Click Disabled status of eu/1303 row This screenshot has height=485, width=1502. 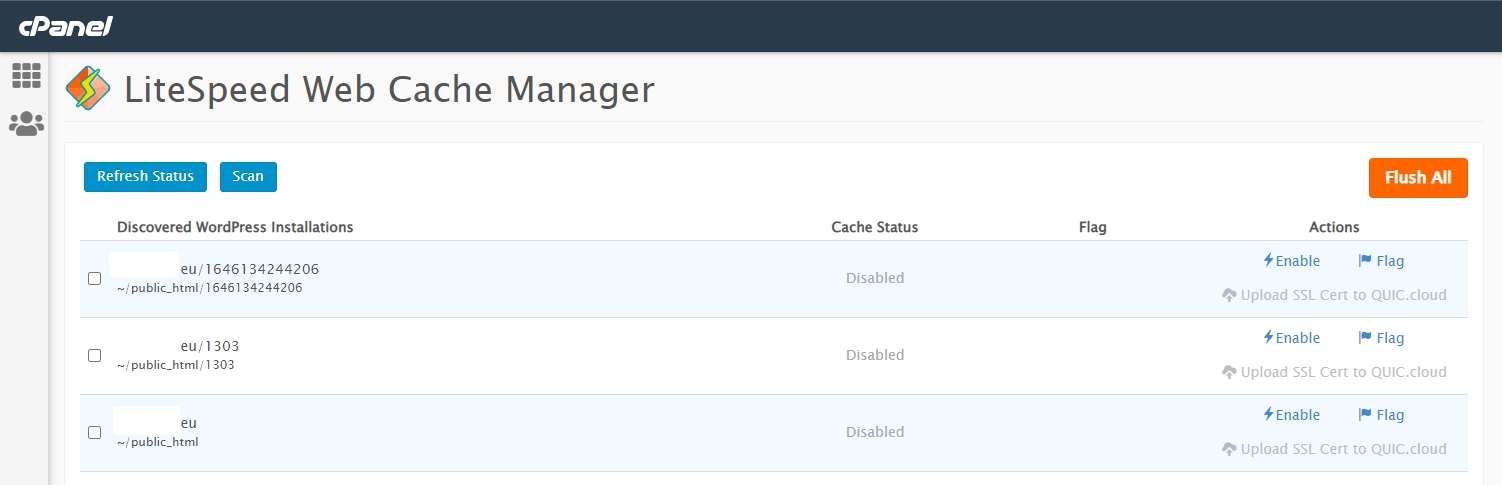pos(875,355)
